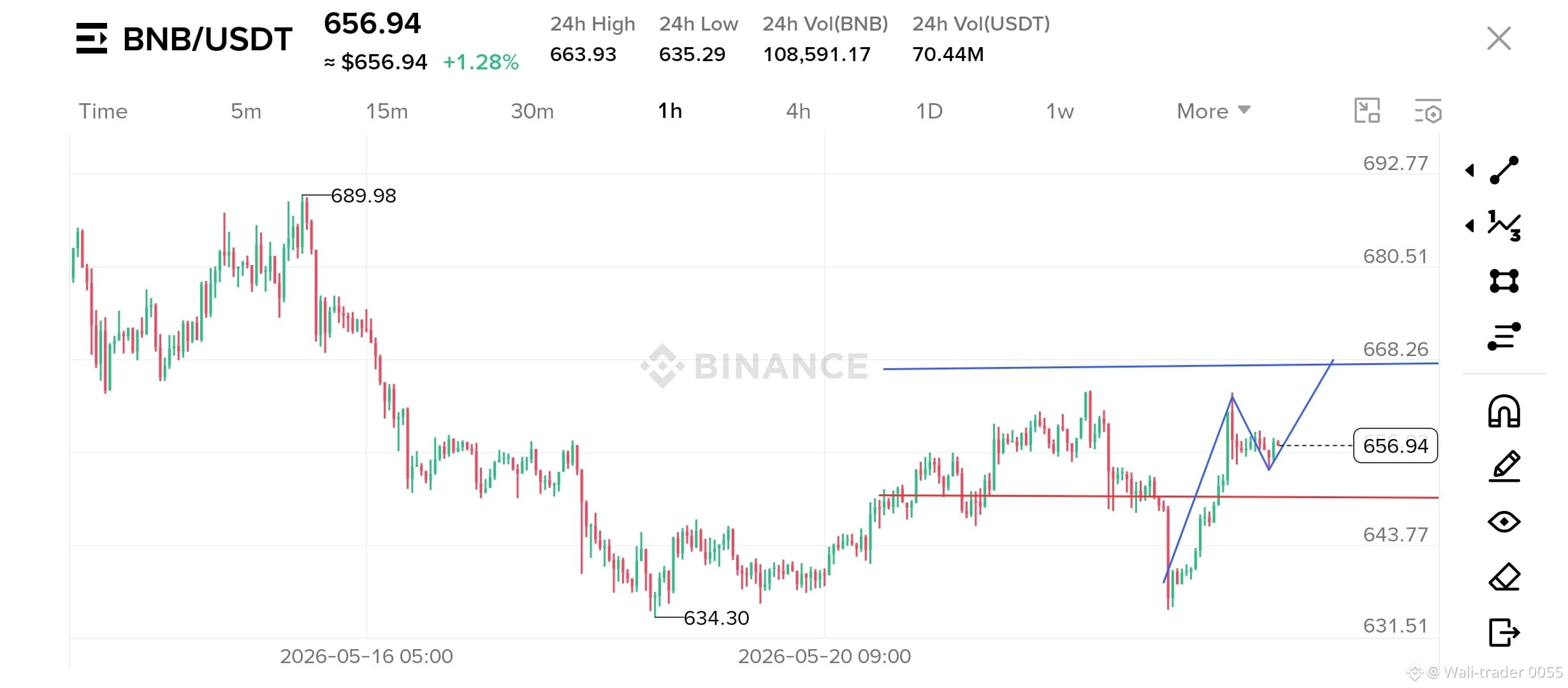
Task: Open the chart settings icon
Action: [1428, 111]
